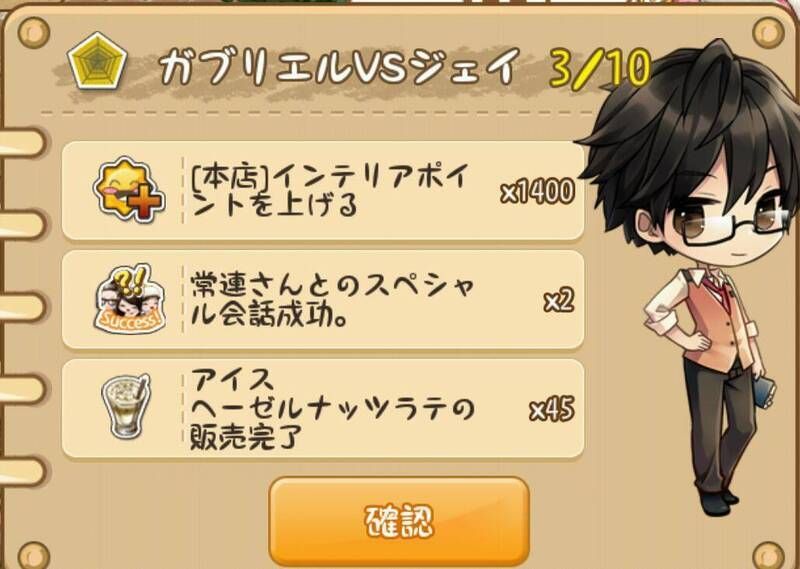Image resolution: width=800 pixels, height=569 pixels.
Task: Tap the Success special conversation icon
Action: [x=130, y=299]
